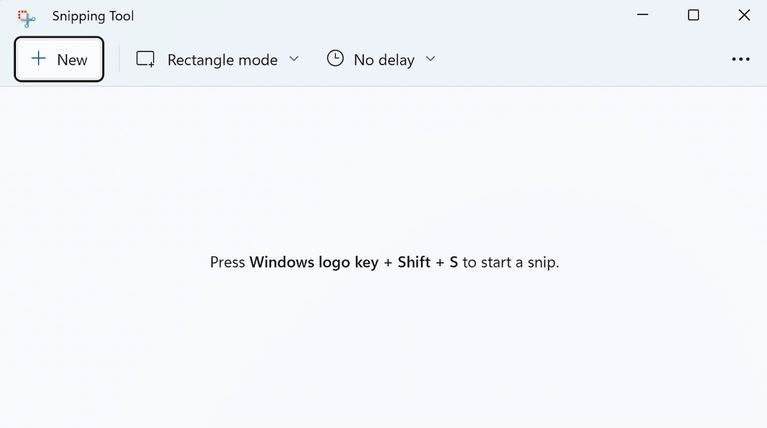
Task: Close the Snipping Tool window
Action: click(744, 15)
